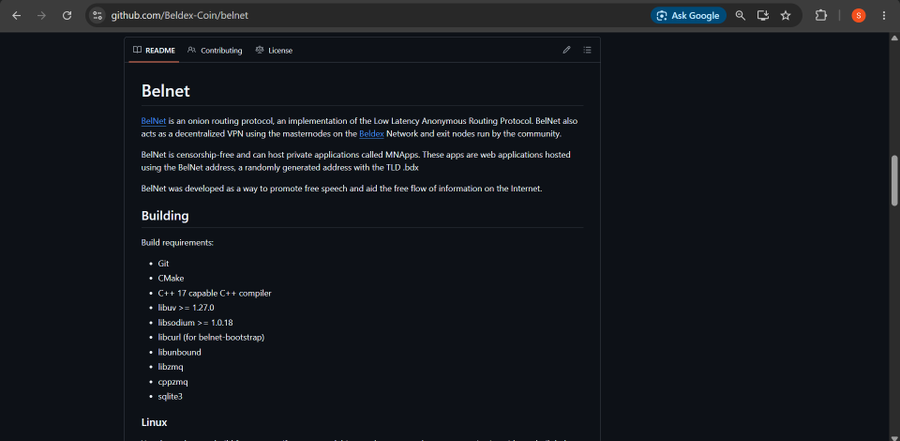Click the Linux subsection heading

tap(154, 422)
